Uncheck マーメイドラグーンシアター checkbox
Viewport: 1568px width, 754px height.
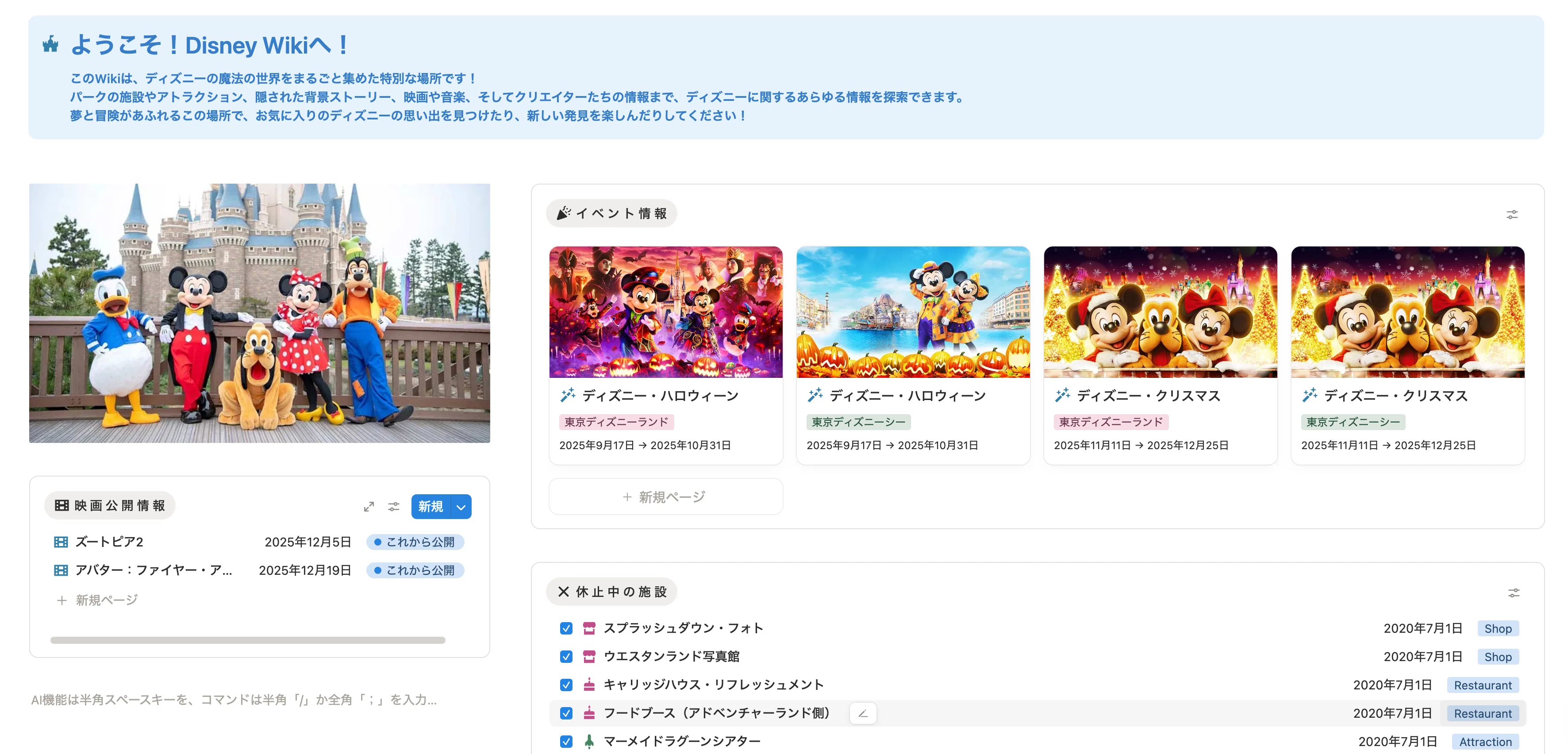[x=566, y=741]
